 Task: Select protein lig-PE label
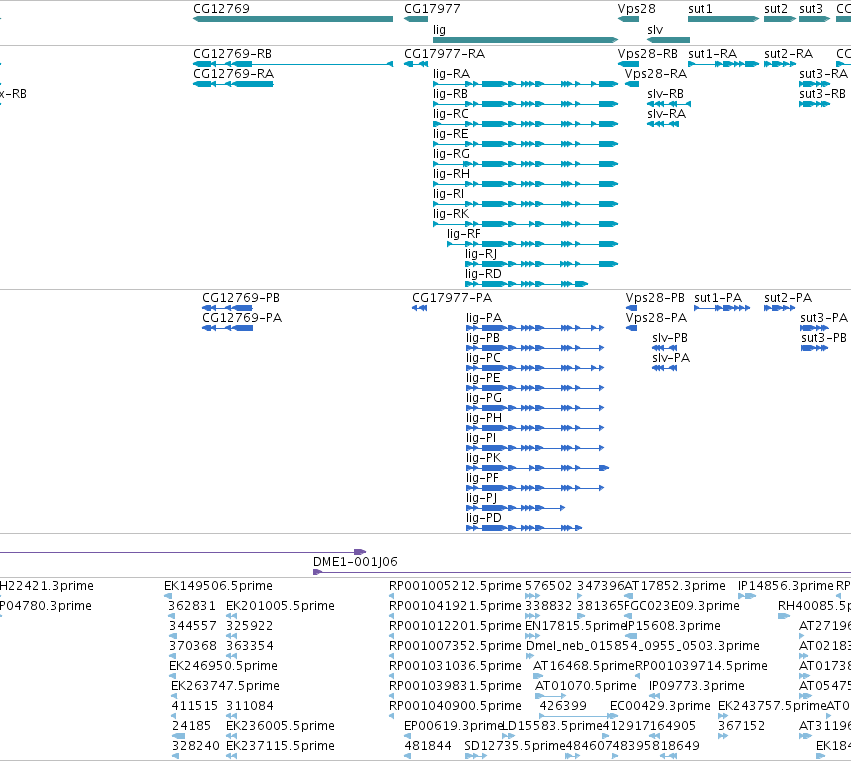coord(483,378)
